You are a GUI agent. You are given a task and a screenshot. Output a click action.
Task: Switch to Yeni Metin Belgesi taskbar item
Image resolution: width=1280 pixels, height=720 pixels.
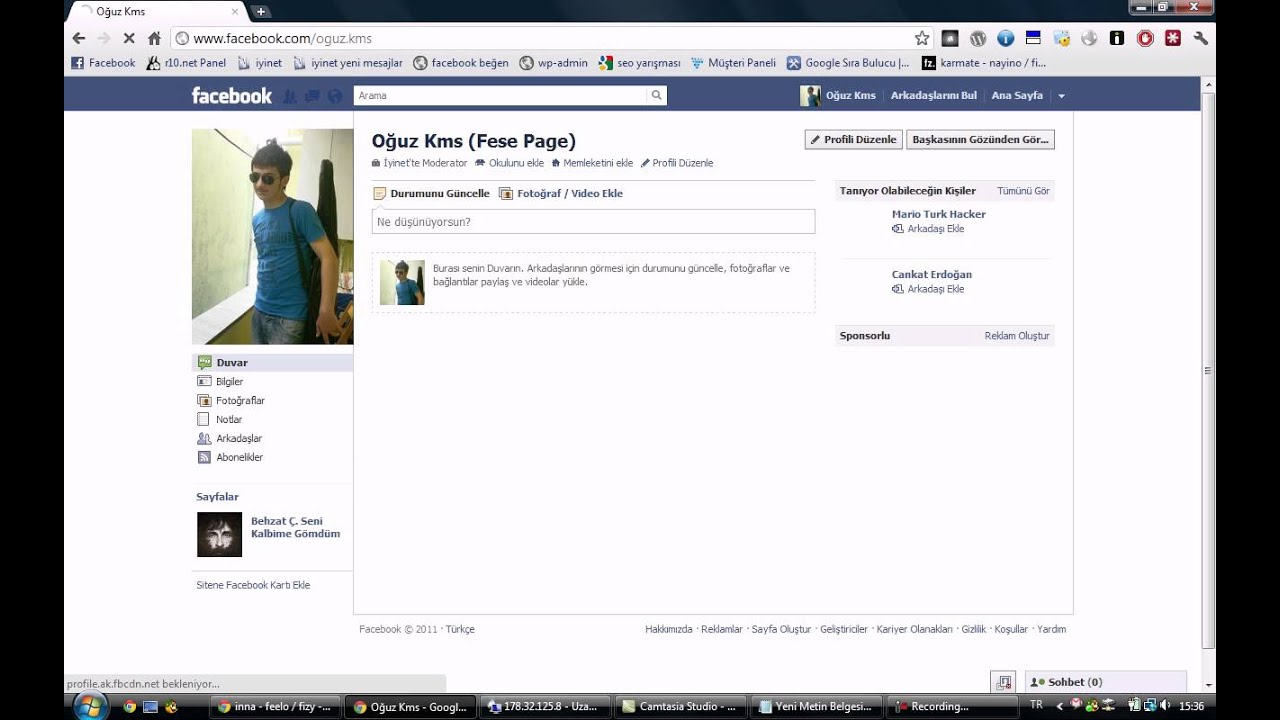816,706
